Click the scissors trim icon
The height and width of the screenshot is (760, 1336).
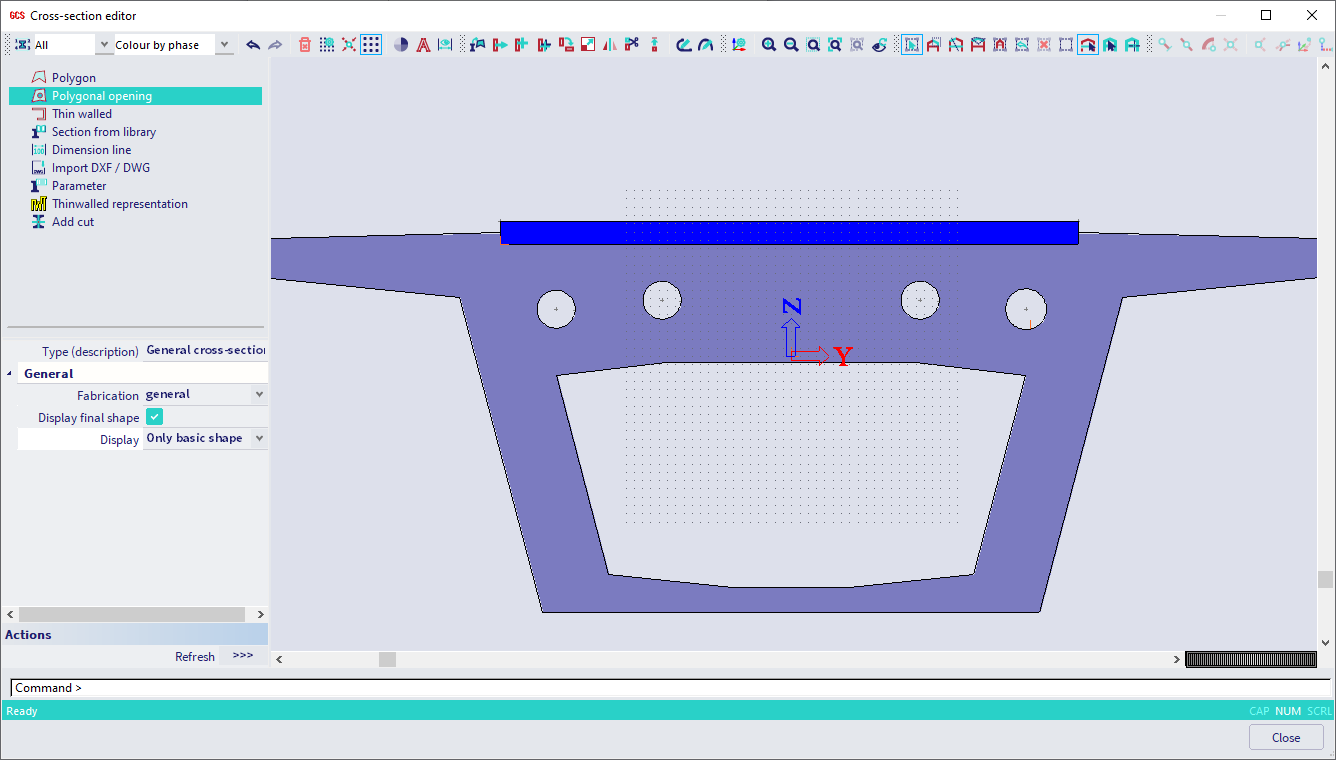(632, 45)
